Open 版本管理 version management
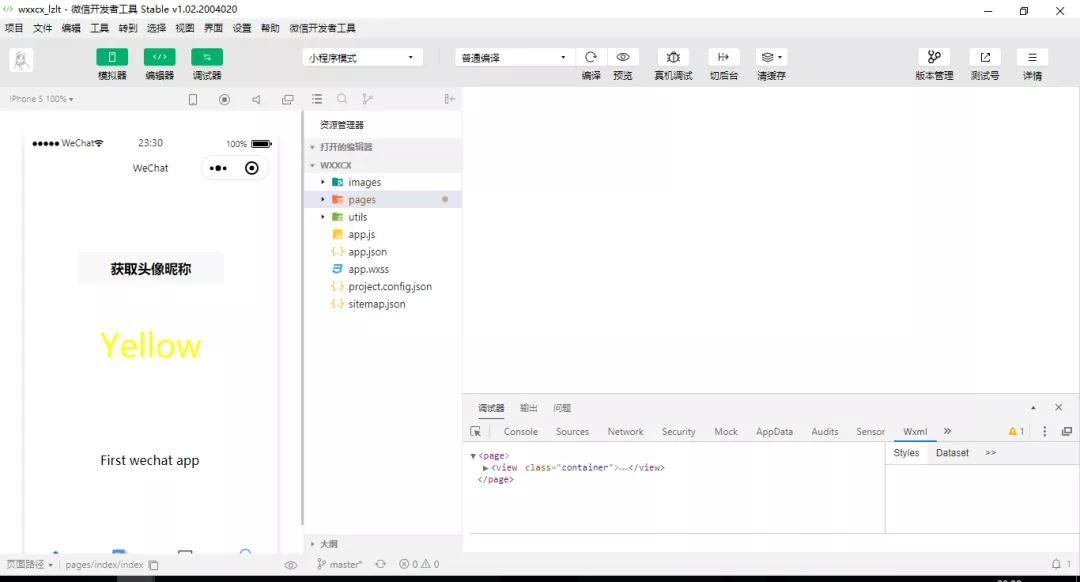The width and height of the screenshot is (1080, 582). click(934, 63)
